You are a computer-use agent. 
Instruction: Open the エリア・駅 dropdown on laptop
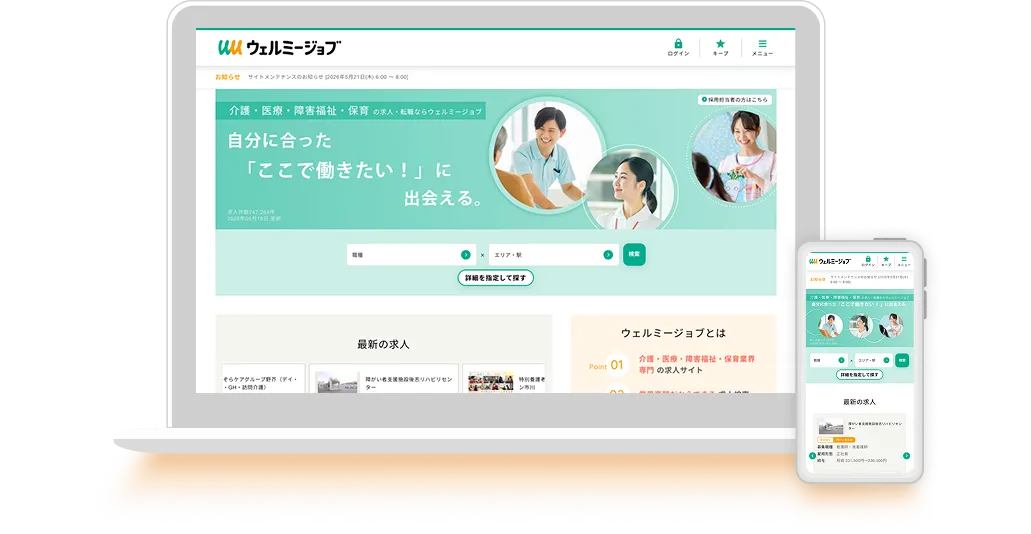pyautogui.click(x=554, y=255)
